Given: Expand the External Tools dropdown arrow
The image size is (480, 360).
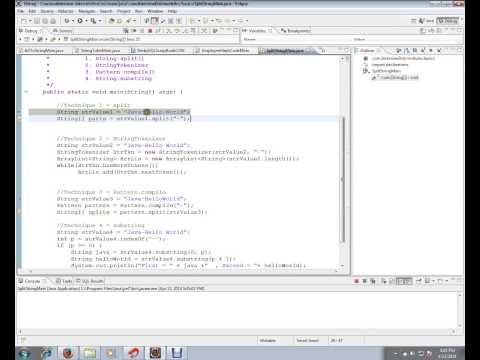Looking at the screenshot, I should [100, 21].
